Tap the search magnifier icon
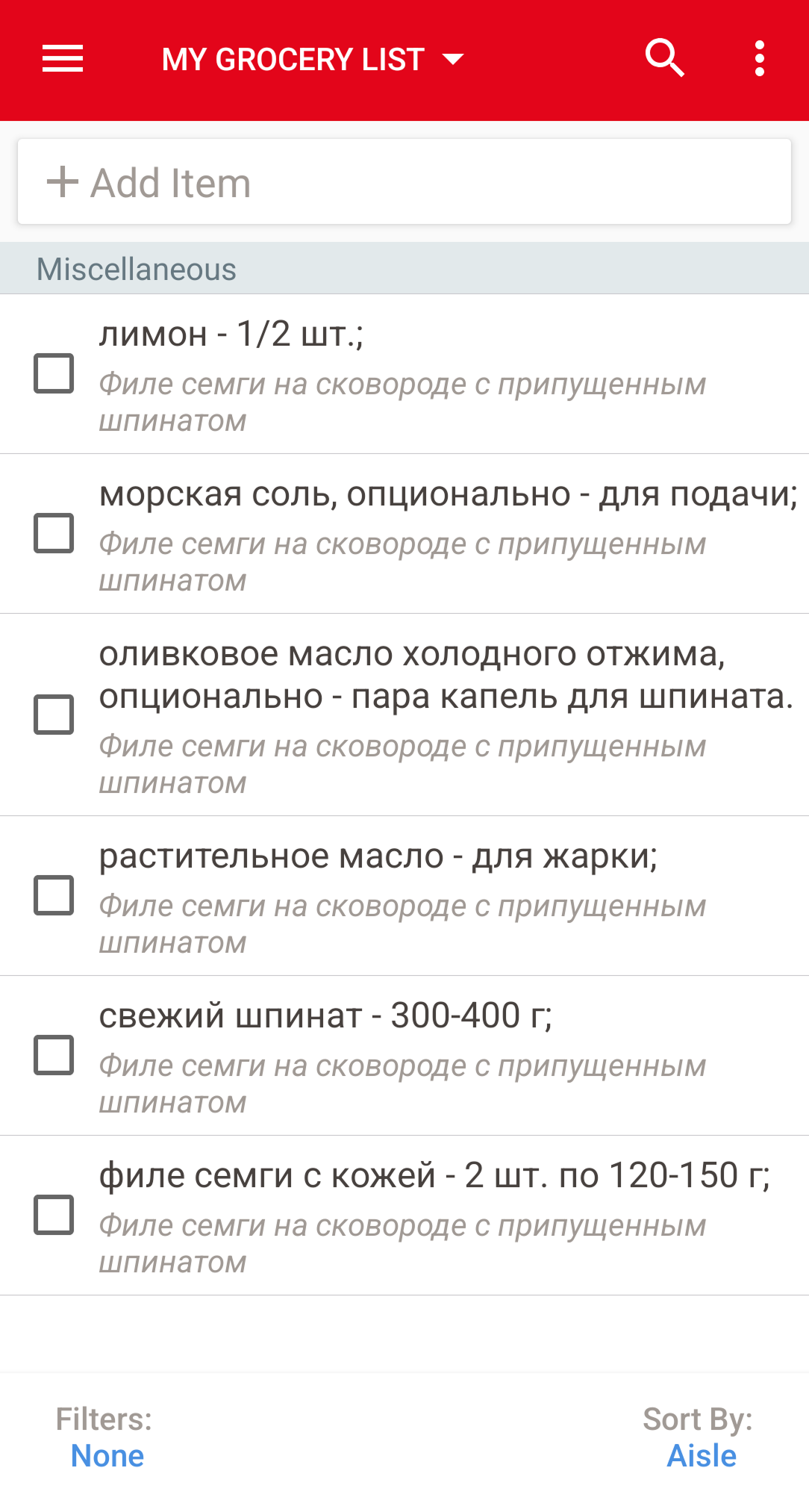809x1512 pixels. [664, 58]
